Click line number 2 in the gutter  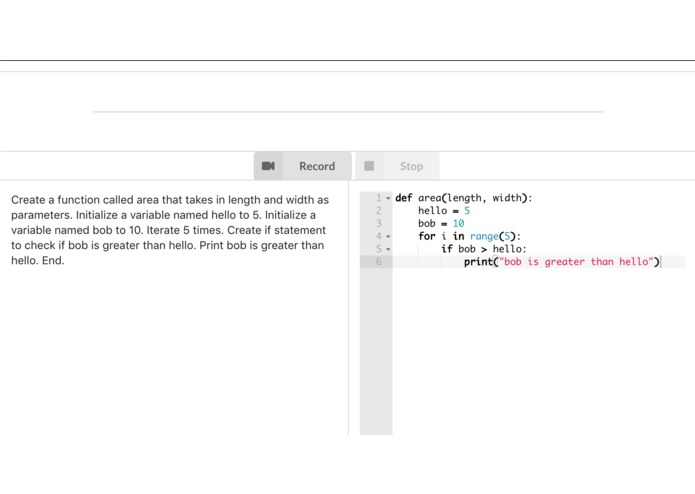(379, 210)
